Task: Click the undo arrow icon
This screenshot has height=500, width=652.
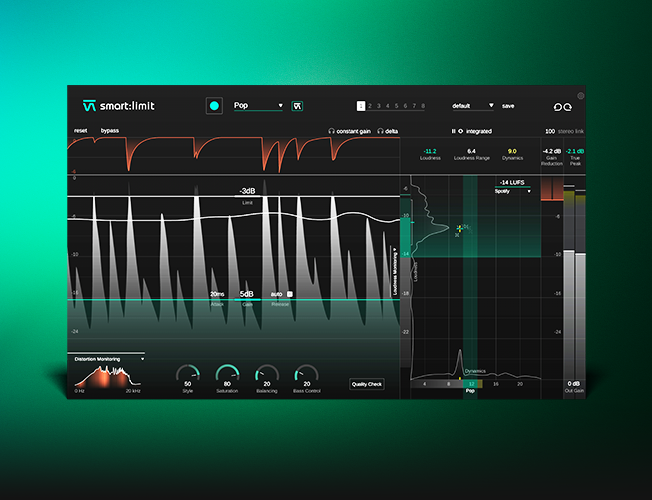Action: pyautogui.click(x=558, y=107)
